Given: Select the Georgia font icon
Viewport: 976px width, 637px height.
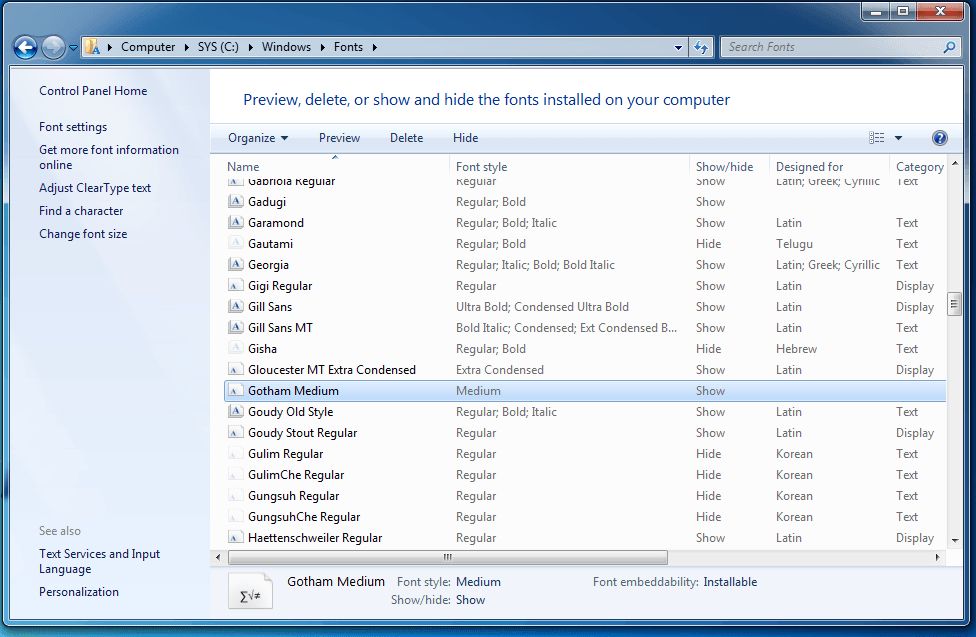Looking at the screenshot, I should [235, 265].
